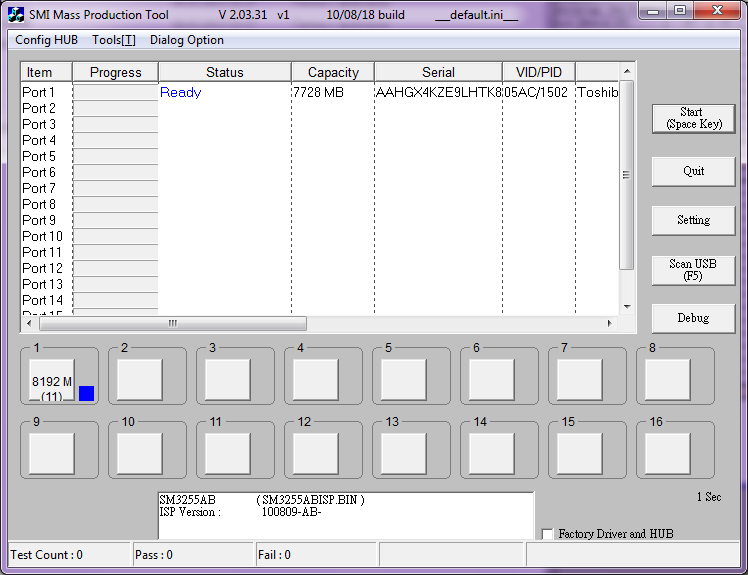Click the scroll down arrow of port list
Image resolution: width=748 pixels, height=575 pixels.
627,307
